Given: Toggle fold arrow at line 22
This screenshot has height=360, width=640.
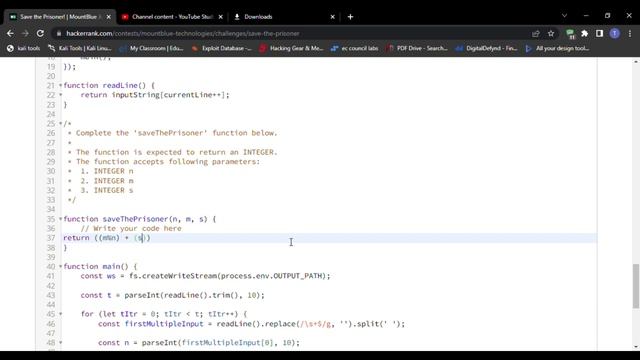Looking at the screenshot, I should pos(60,95).
